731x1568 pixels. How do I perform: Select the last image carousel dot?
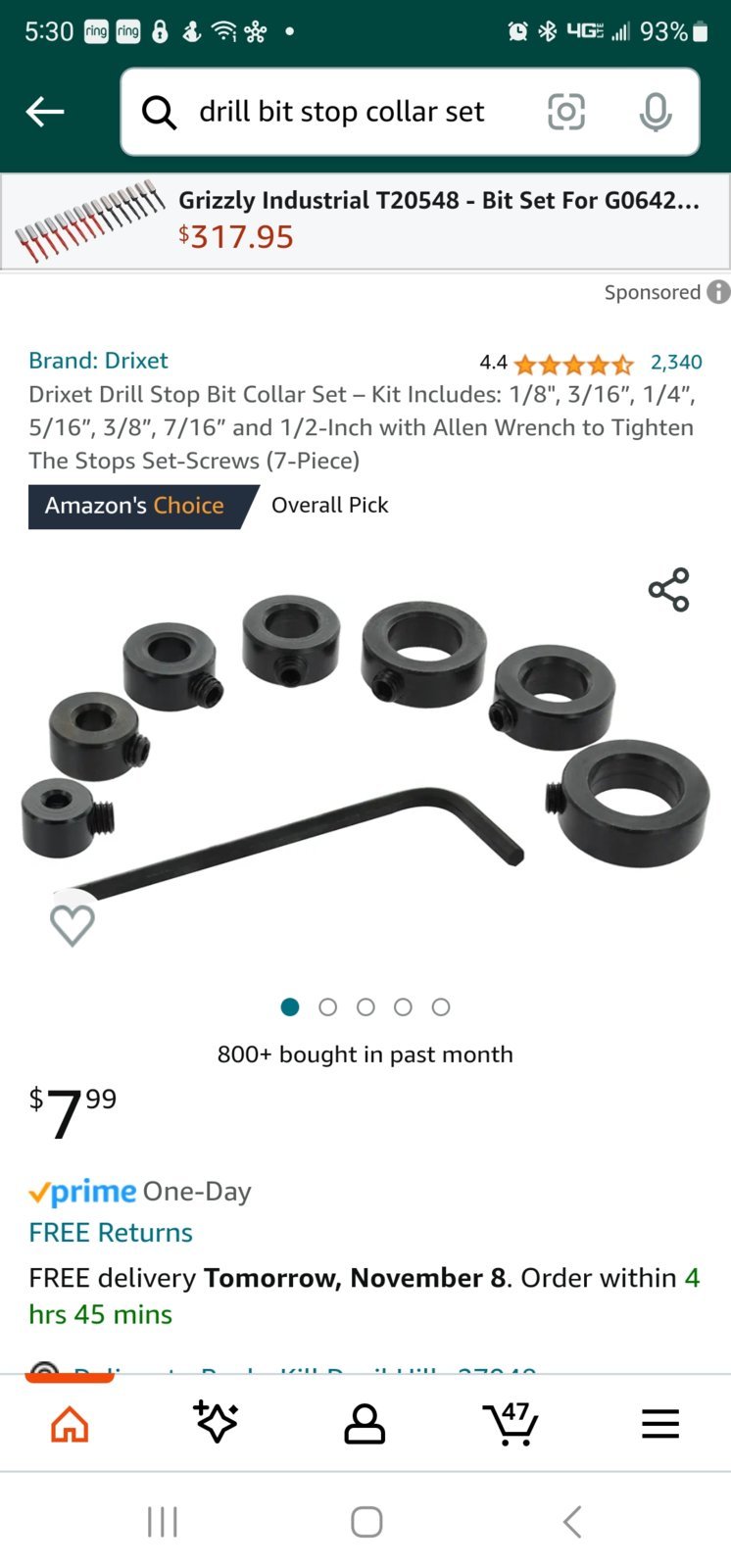click(x=441, y=1006)
